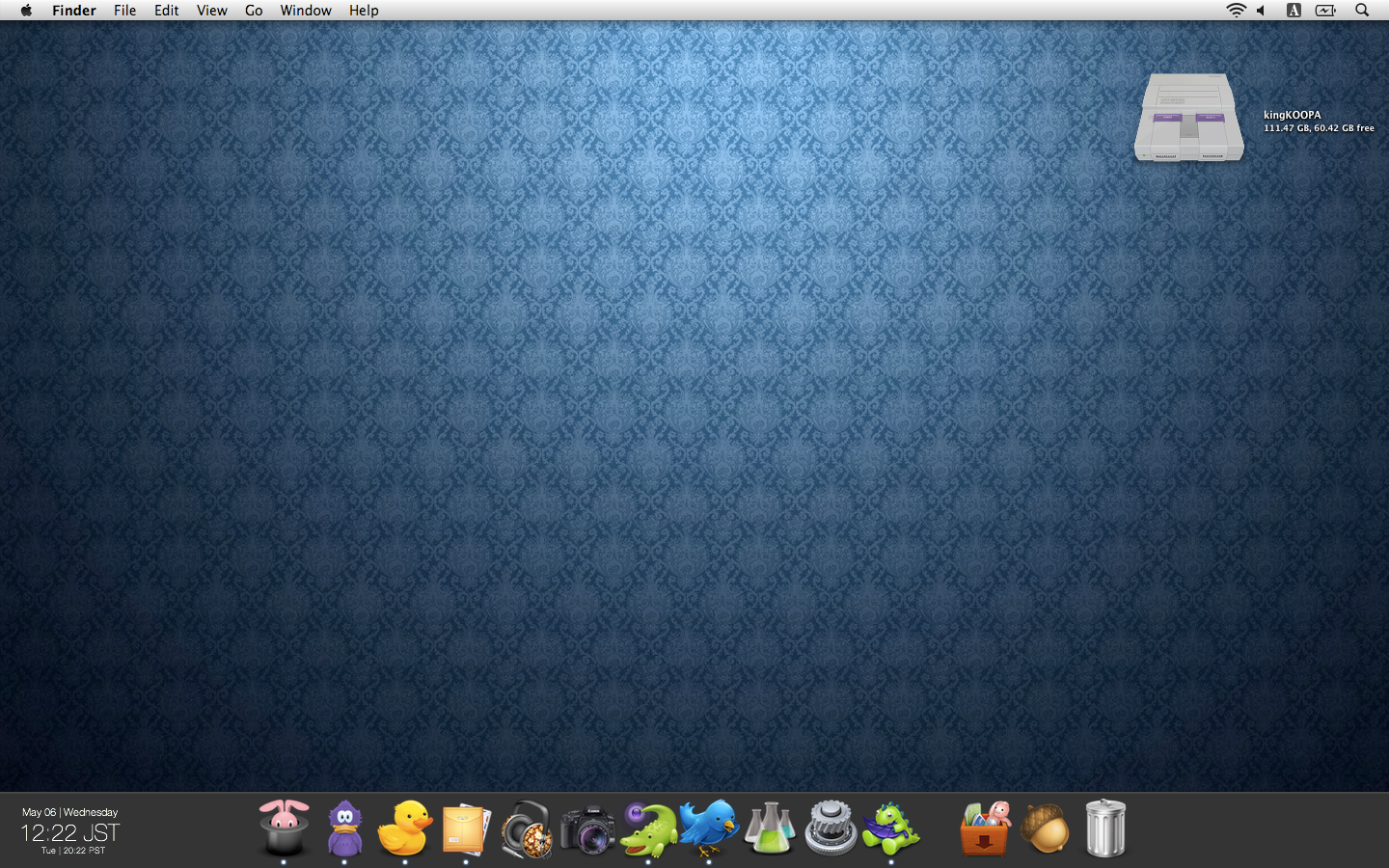Click the manila envelope dock icon
Screen dimensions: 1389x868
466,828
